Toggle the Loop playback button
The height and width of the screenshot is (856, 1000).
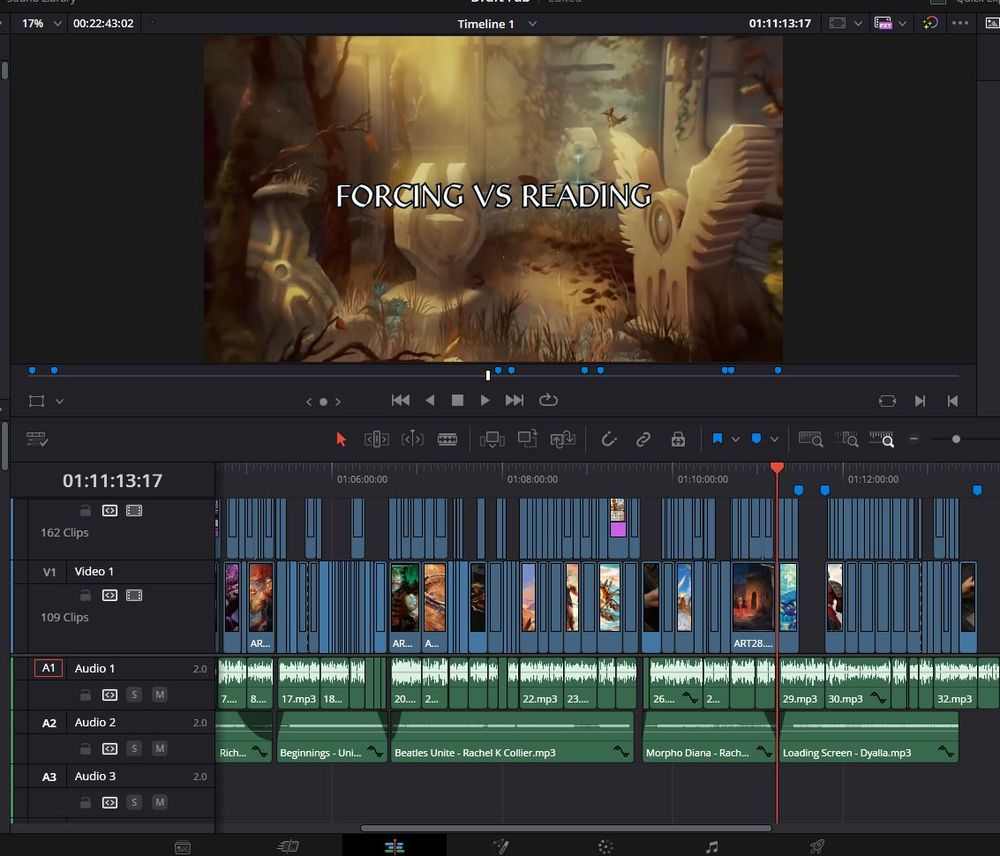point(548,400)
